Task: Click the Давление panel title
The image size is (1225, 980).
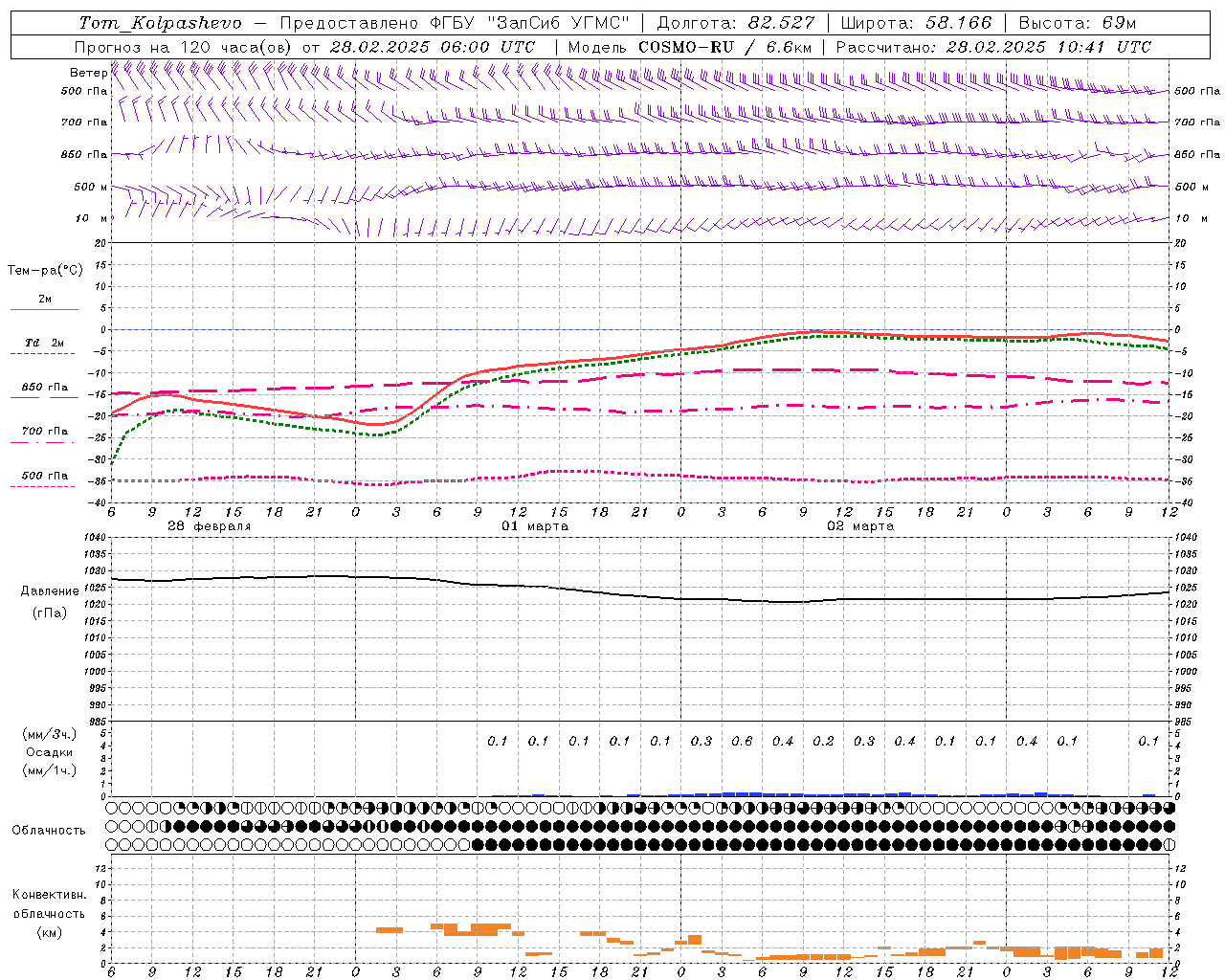Action: [50, 591]
